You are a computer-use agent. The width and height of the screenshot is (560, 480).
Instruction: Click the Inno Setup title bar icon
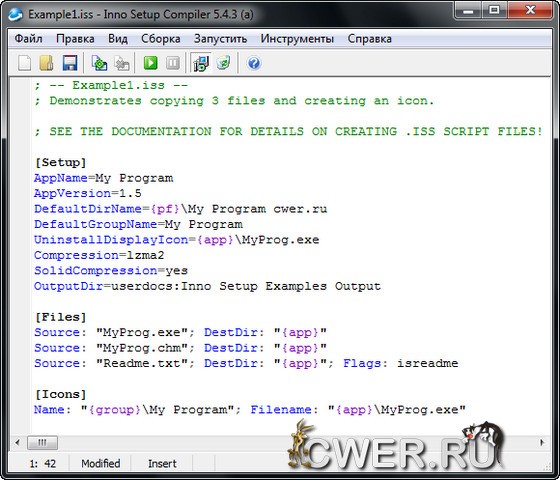click(15, 14)
